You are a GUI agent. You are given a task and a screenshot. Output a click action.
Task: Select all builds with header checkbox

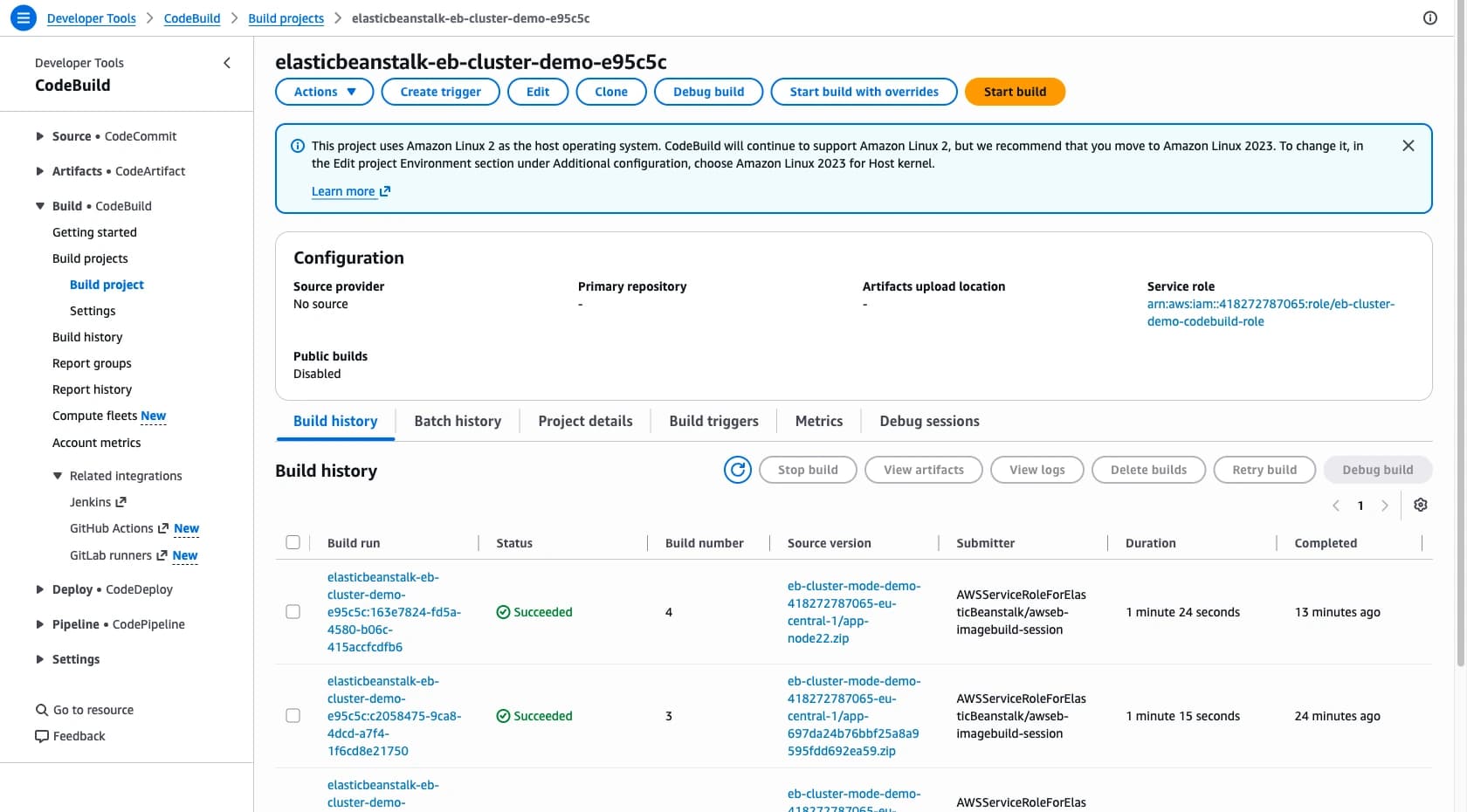(293, 542)
